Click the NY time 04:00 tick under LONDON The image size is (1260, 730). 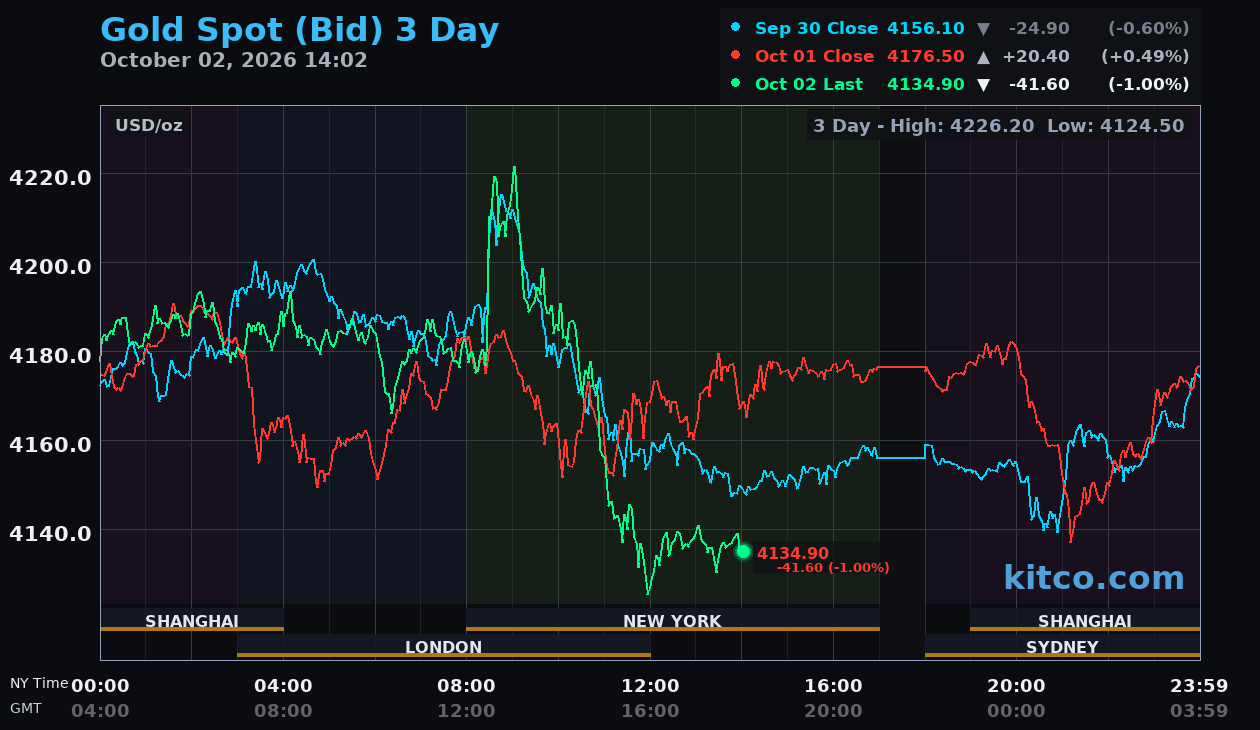pyautogui.click(x=283, y=686)
